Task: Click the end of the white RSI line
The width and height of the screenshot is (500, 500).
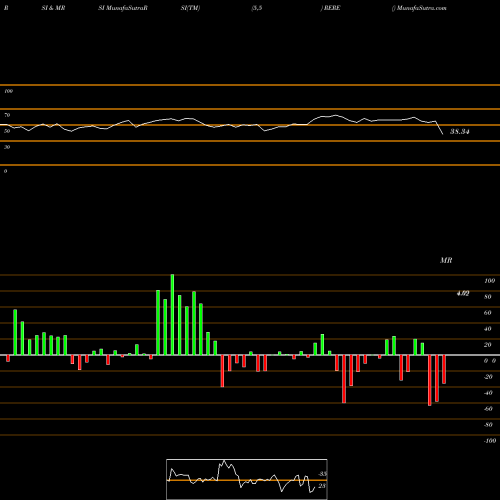Action: [443, 134]
